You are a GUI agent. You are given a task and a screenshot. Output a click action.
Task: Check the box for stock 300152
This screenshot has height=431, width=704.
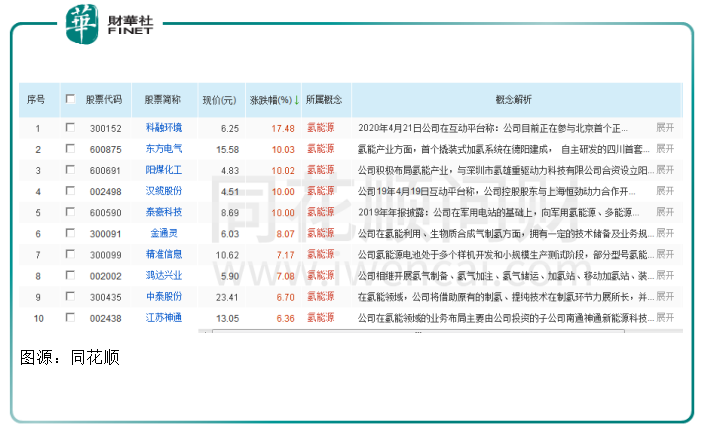(x=70, y=128)
